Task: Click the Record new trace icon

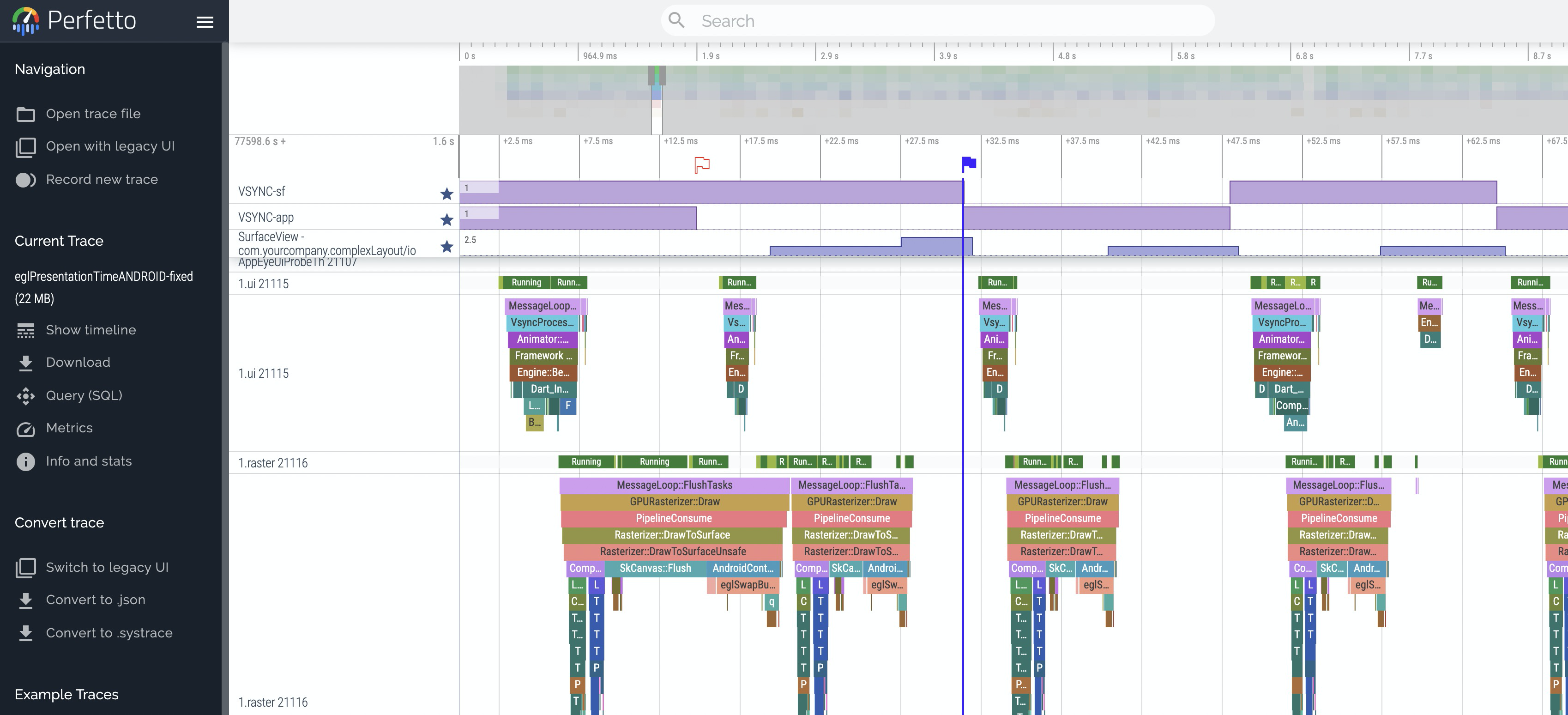Action: click(x=25, y=180)
